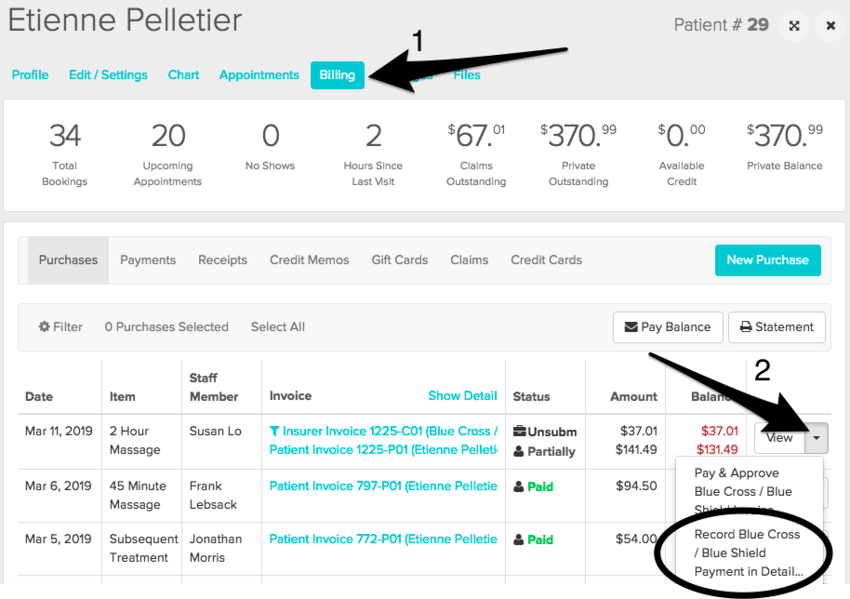Switch to the Payments sub-tab
850x599 pixels.
[x=148, y=260]
